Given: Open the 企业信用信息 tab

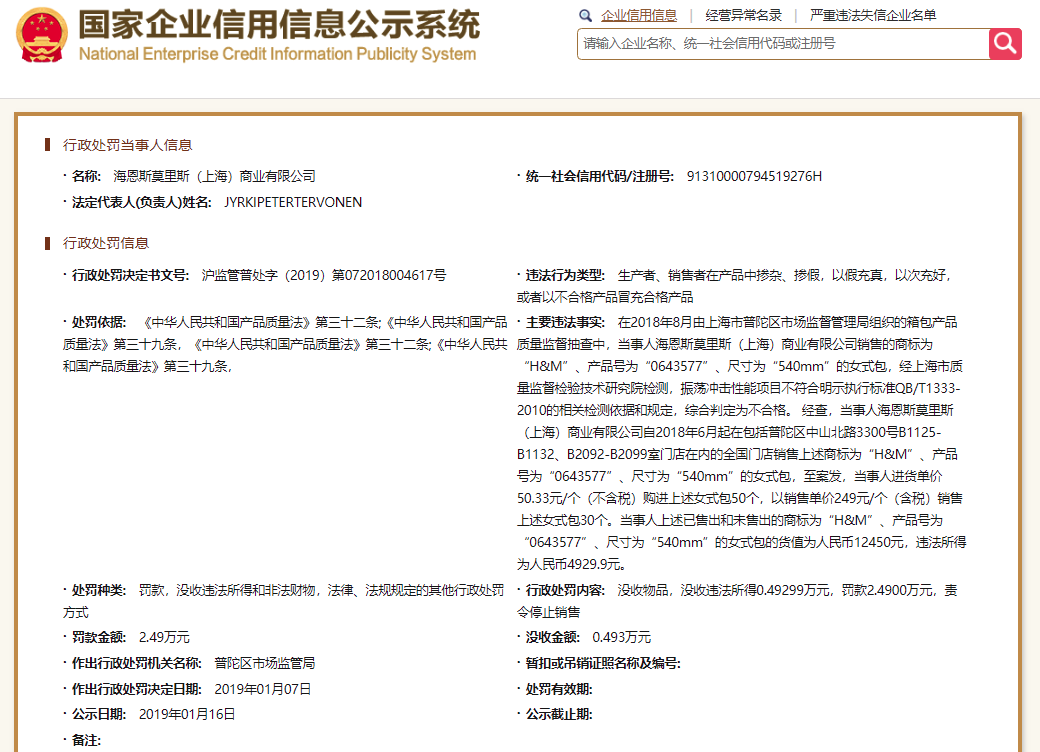Looking at the screenshot, I should [639, 15].
